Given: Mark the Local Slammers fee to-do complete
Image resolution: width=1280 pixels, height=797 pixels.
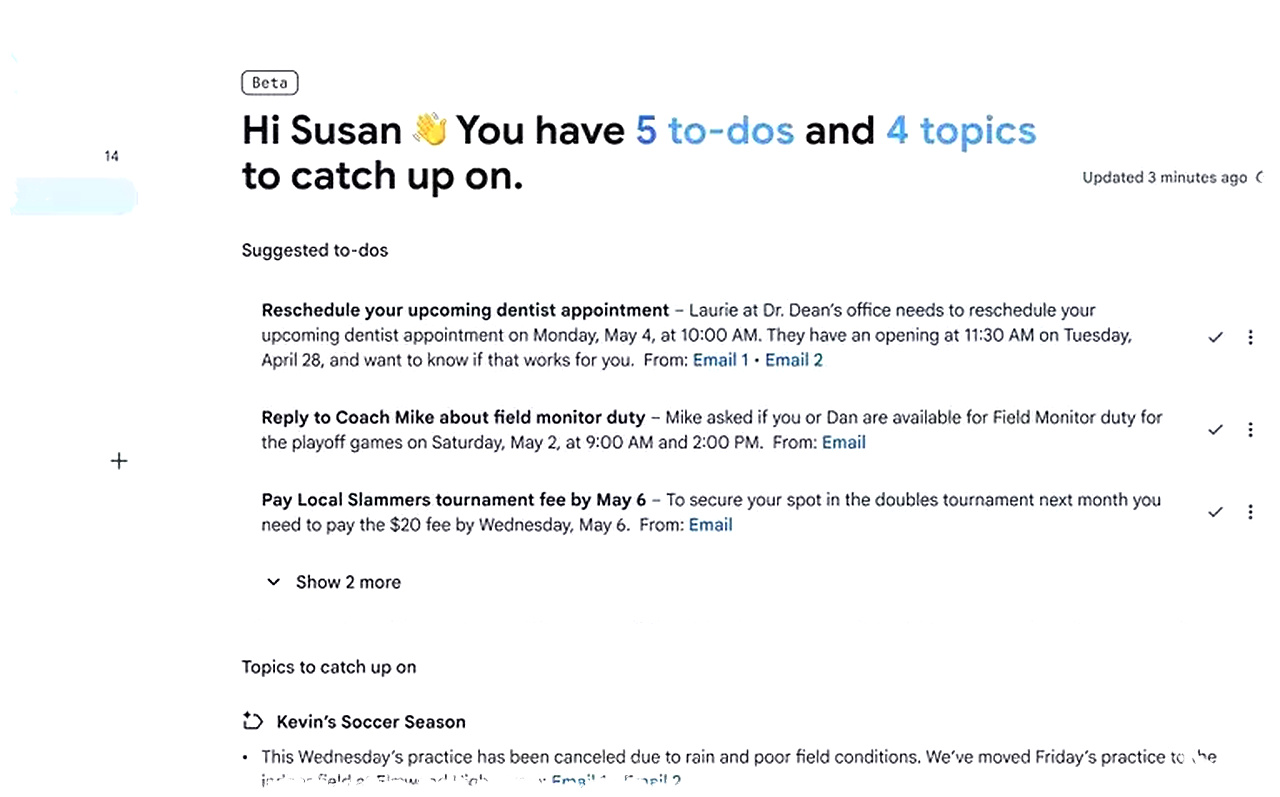Looking at the screenshot, I should [1215, 512].
